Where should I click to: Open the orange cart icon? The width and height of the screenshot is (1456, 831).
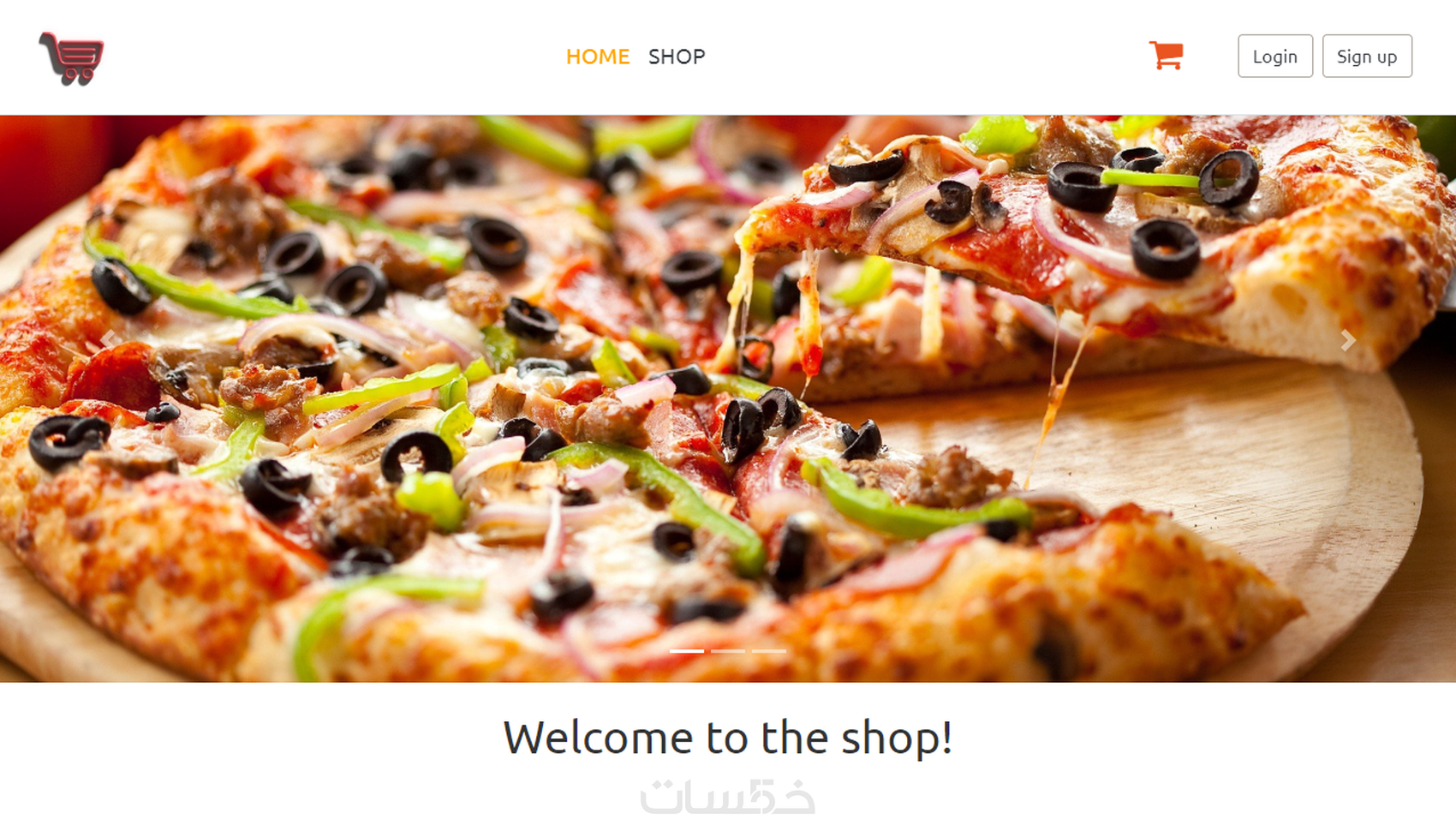(1166, 56)
